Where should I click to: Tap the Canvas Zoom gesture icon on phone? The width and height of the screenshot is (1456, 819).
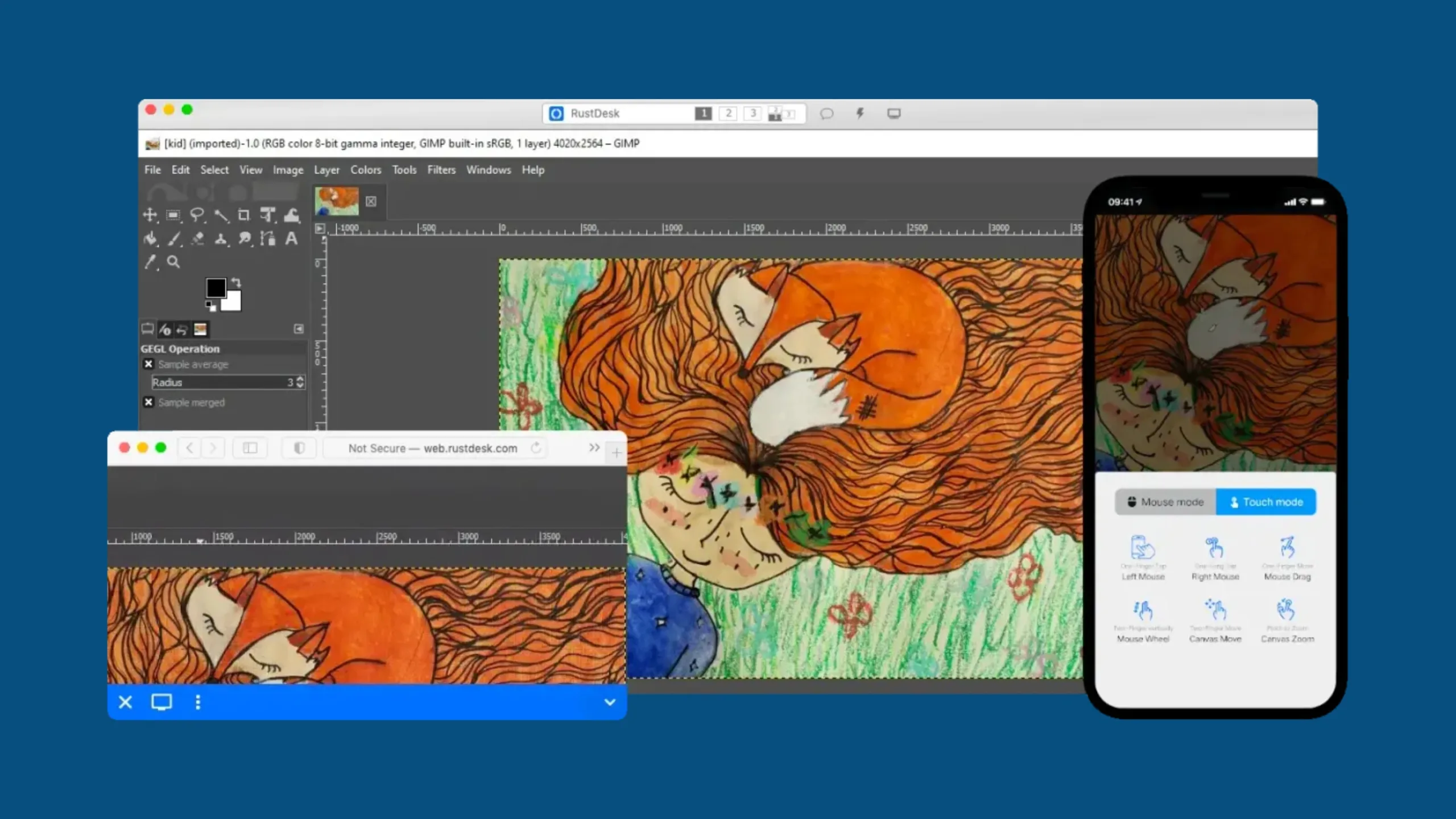[1287, 610]
